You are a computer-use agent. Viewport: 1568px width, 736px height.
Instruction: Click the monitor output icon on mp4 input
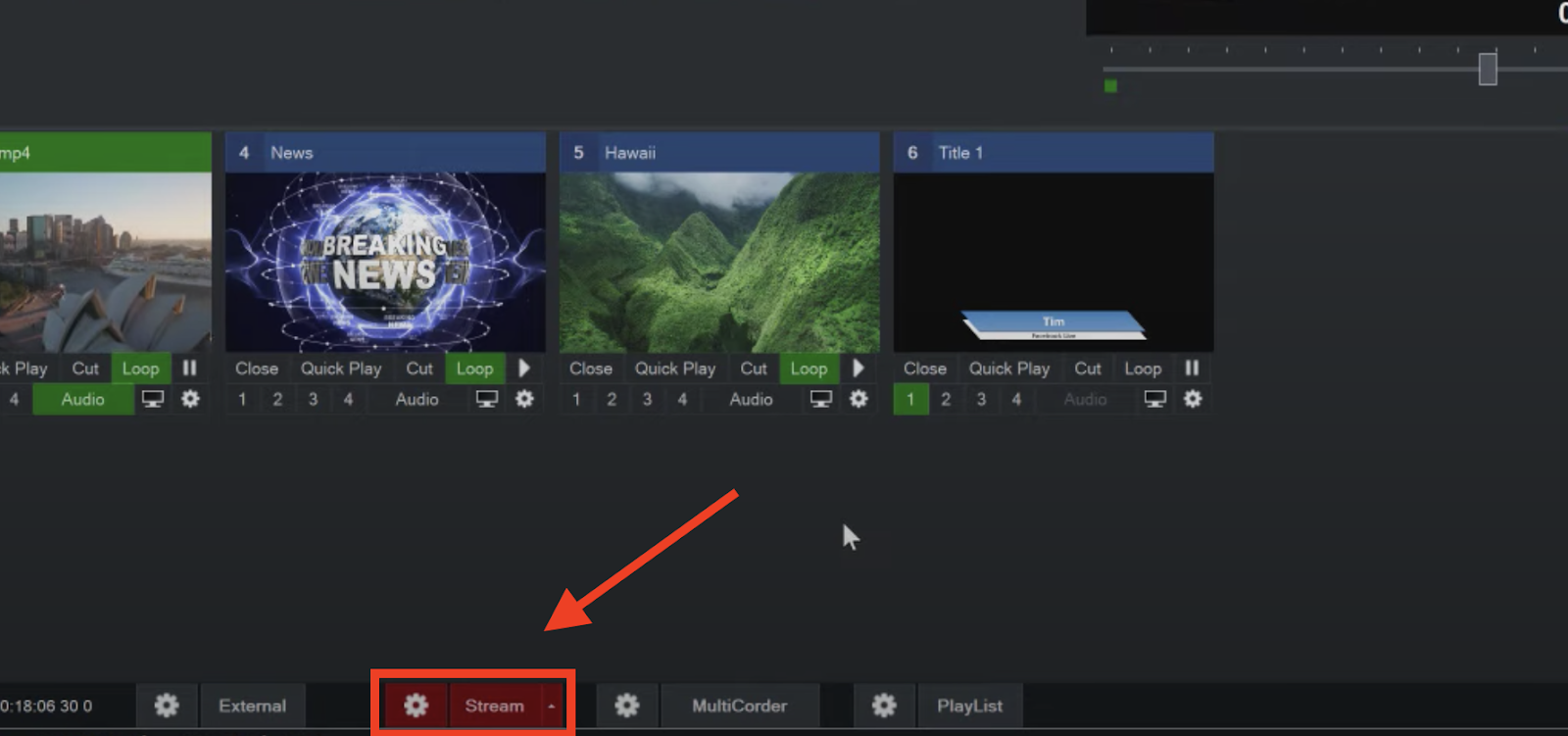click(x=153, y=399)
